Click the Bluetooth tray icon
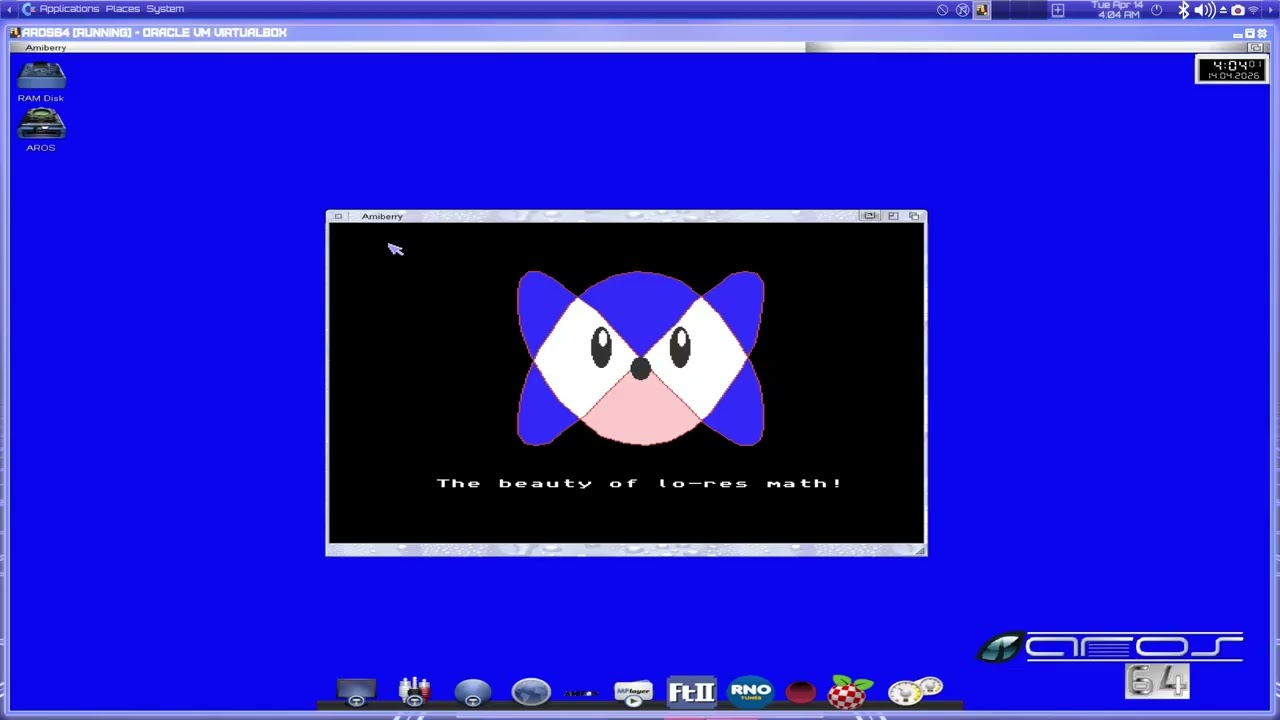The width and height of the screenshot is (1280, 720). (x=1184, y=10)
